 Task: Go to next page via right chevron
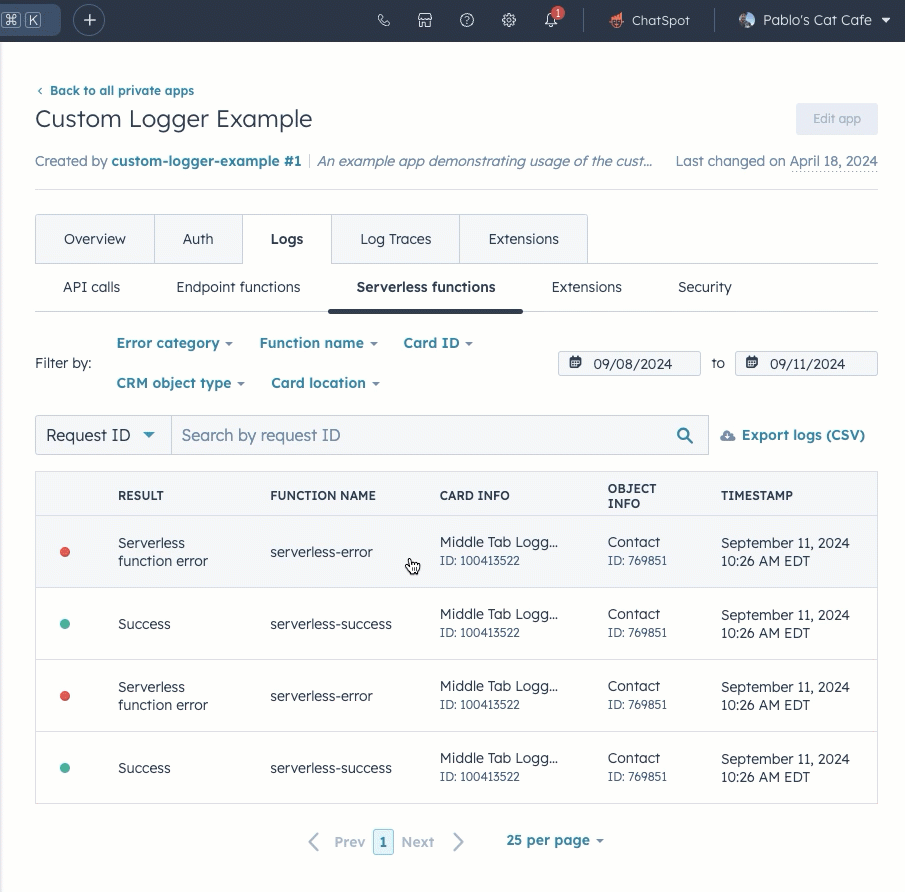coord(458,841)
